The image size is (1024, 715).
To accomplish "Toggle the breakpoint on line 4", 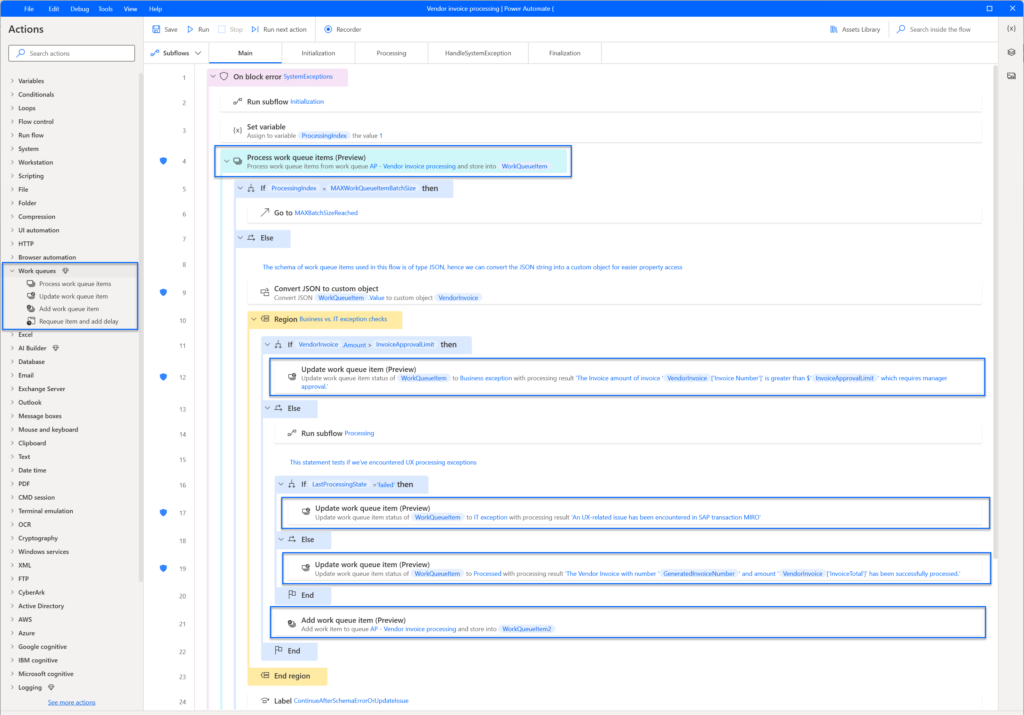I will tap(163, 161).
